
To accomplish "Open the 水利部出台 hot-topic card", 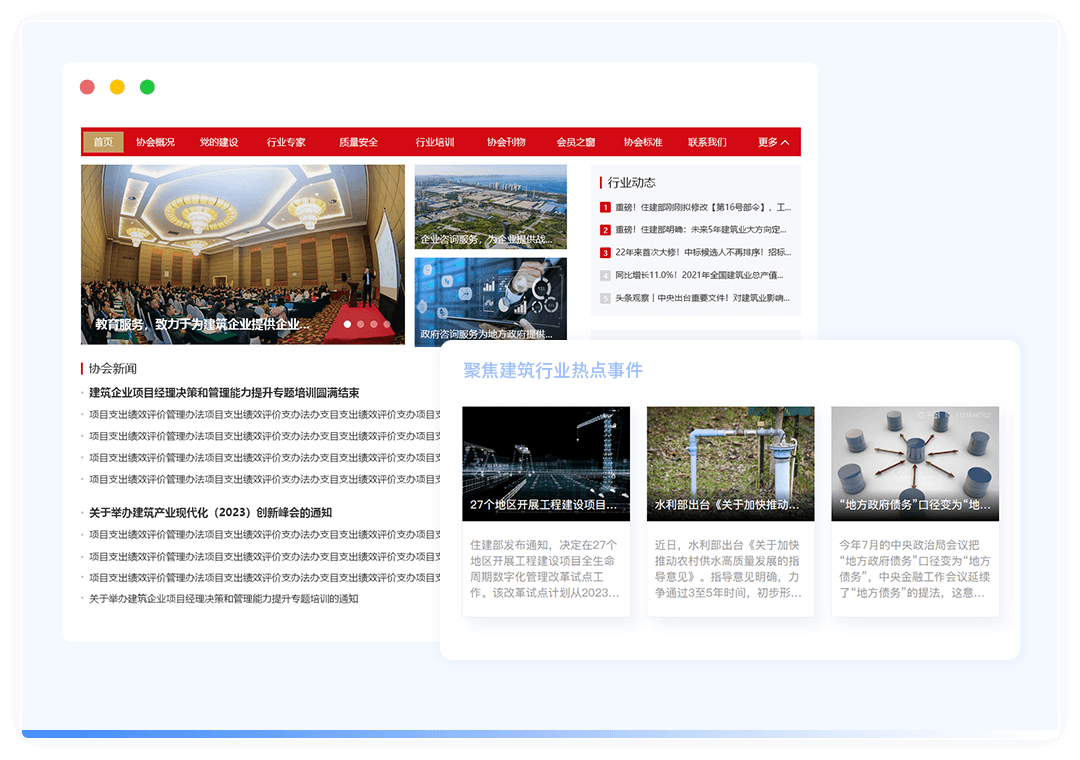I will click(731, 463).
